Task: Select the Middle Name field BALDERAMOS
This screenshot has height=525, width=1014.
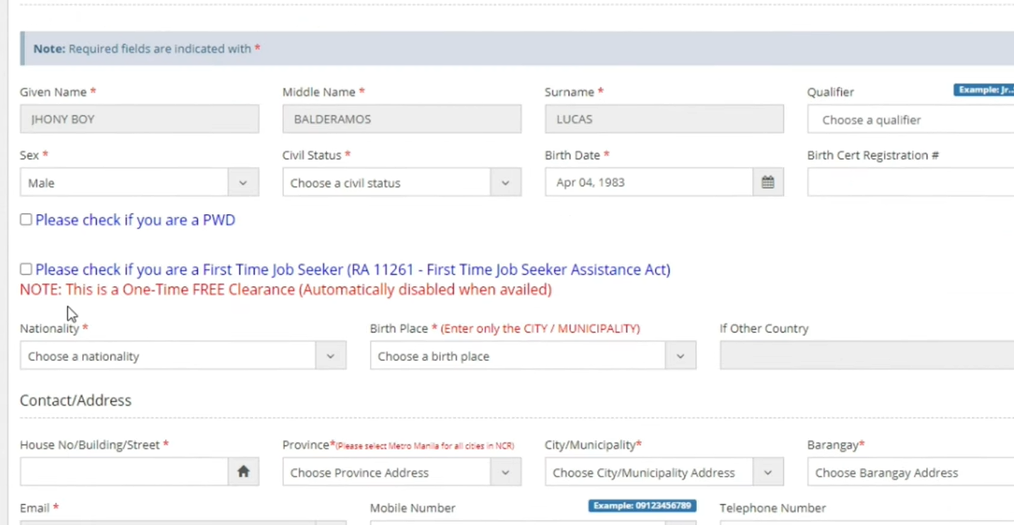Action: [x=402, y=119]
